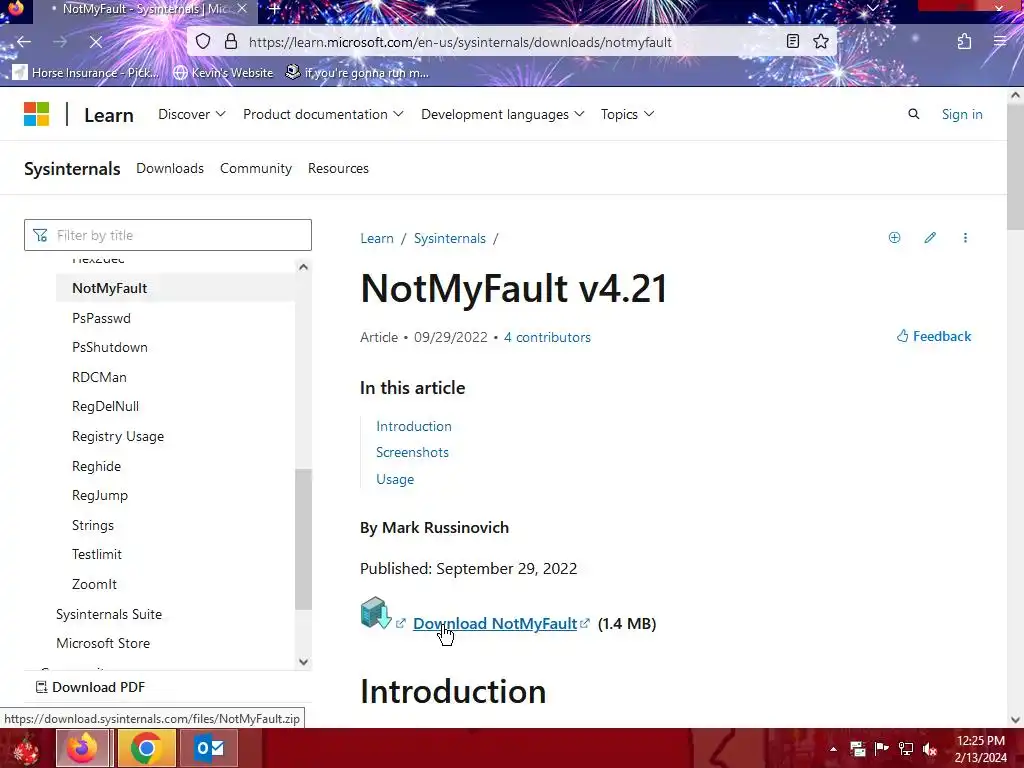Click the sidebar list scrollbar thumb
The image size is (1024, 768).
click(x=303, y=539)
